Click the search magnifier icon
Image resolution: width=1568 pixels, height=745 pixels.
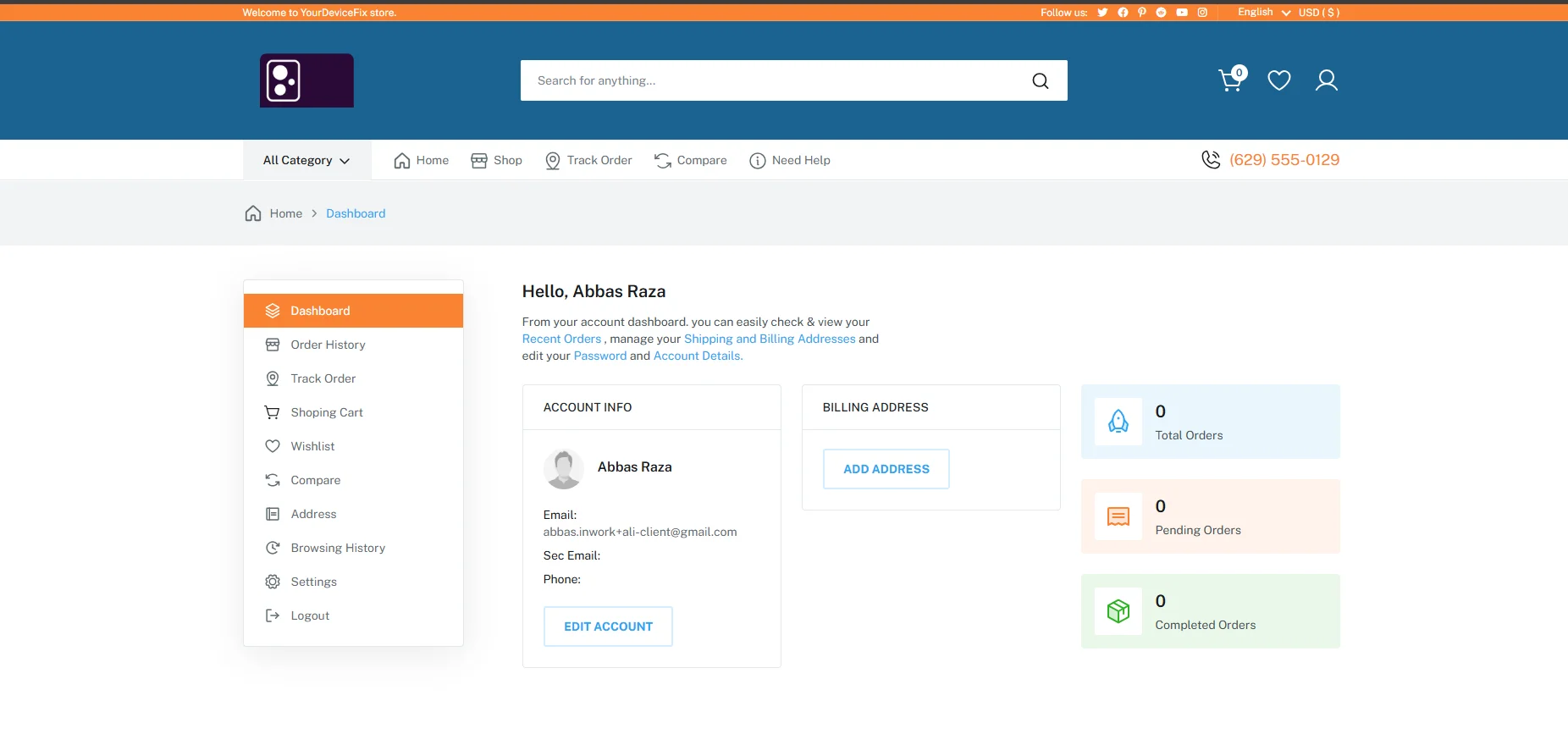pos(1040,80)
